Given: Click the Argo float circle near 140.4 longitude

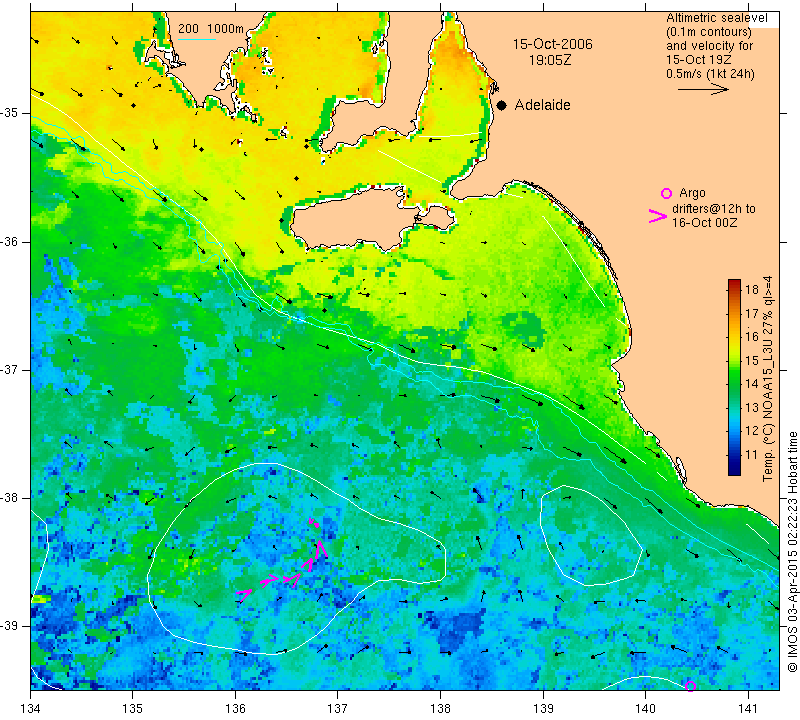Looking at the screenshot, I should (x=690, y=686).
